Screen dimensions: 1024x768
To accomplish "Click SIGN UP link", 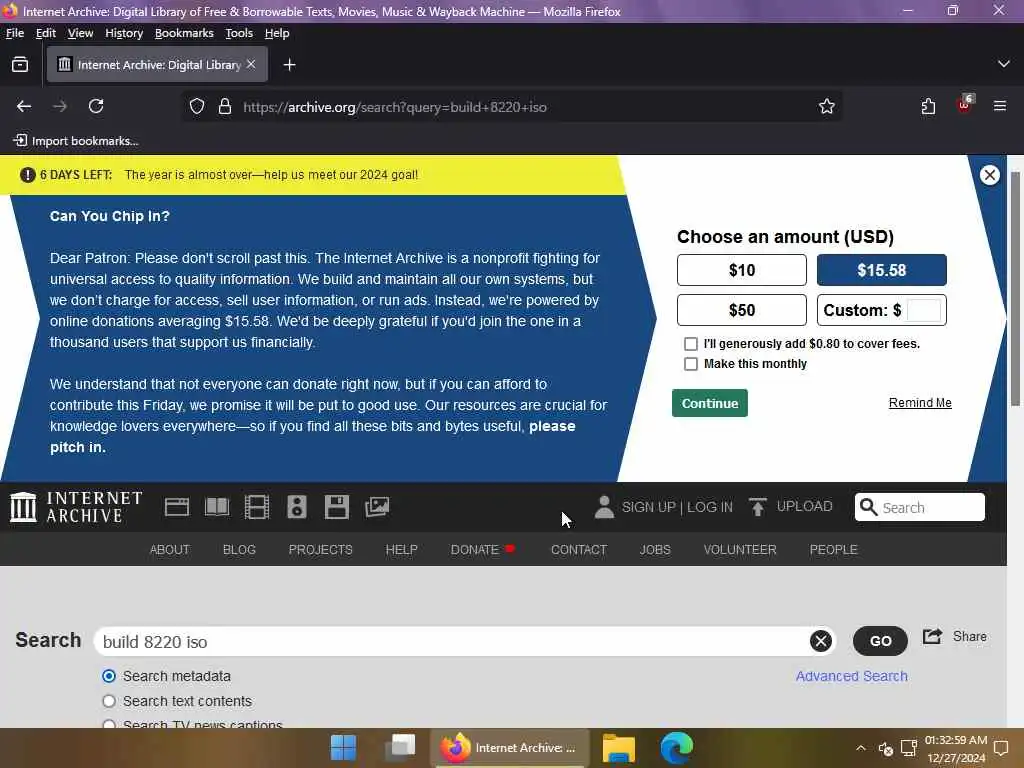I will coord(648,507).
